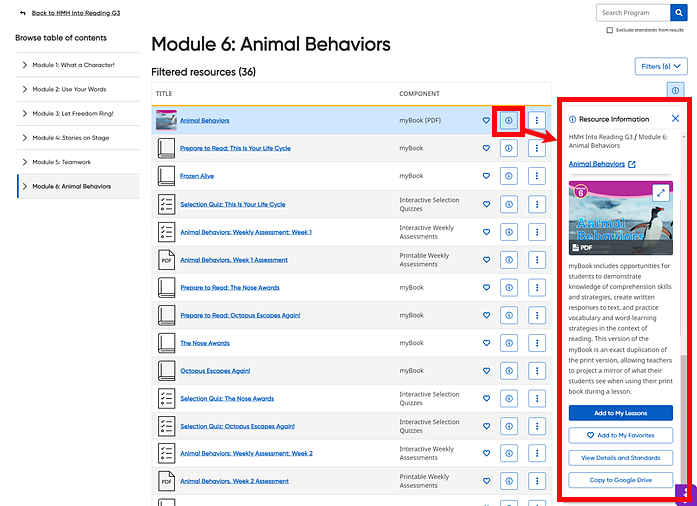The image size is (697, 506).
Task: Click Copy to Google Drive button
Action: coord(621,480)
